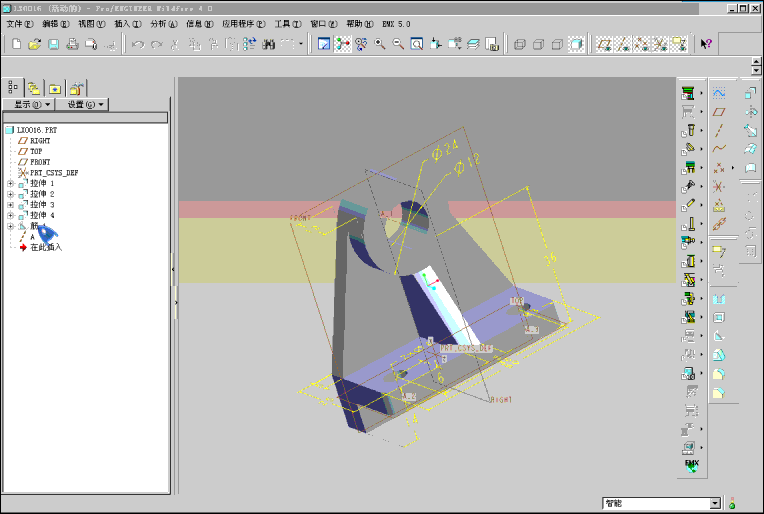Toggle datum axes display on/off
Screen dimensions: 764x514
click(623, 44)
